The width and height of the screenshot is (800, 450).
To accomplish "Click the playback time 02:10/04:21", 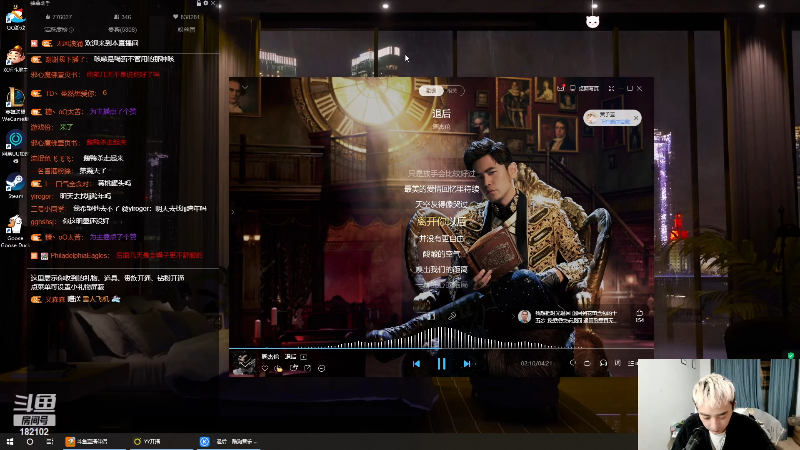I will [536, 363].
